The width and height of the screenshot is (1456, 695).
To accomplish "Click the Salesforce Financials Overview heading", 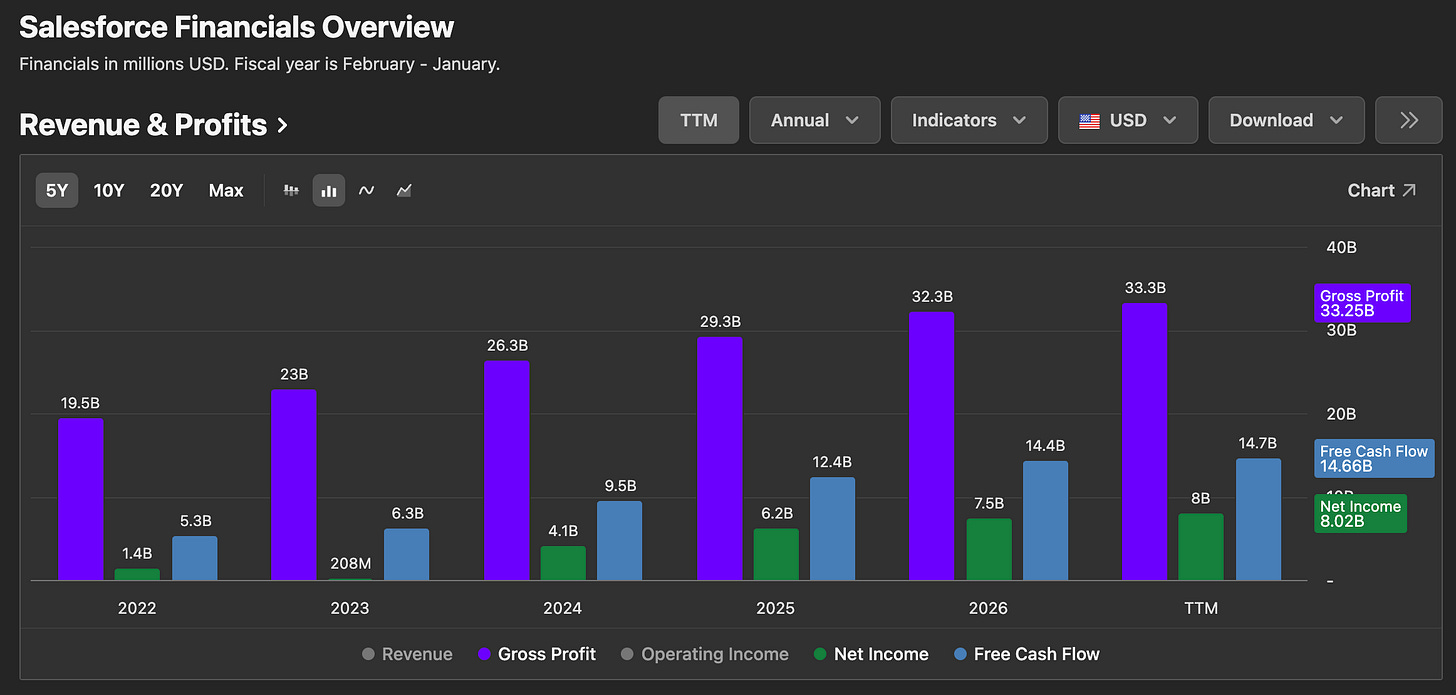I will pyautogui.click(x=237, y=27).
